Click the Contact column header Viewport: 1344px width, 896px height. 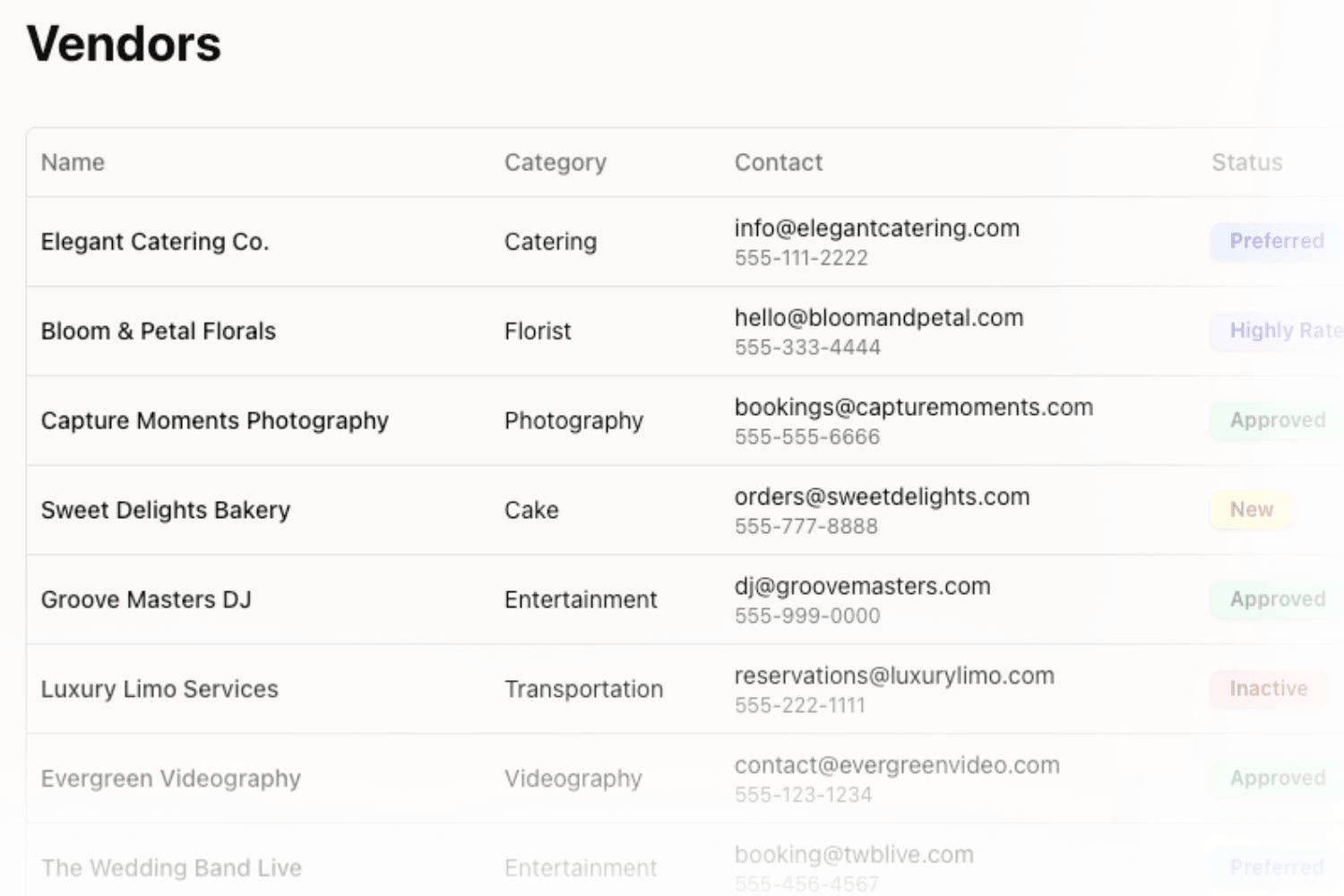click(778, 162)
